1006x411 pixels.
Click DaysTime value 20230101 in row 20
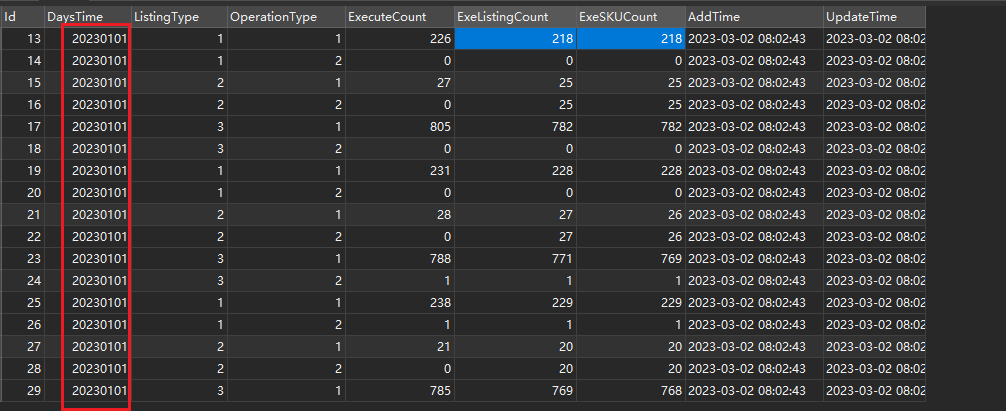coord(88,192)
